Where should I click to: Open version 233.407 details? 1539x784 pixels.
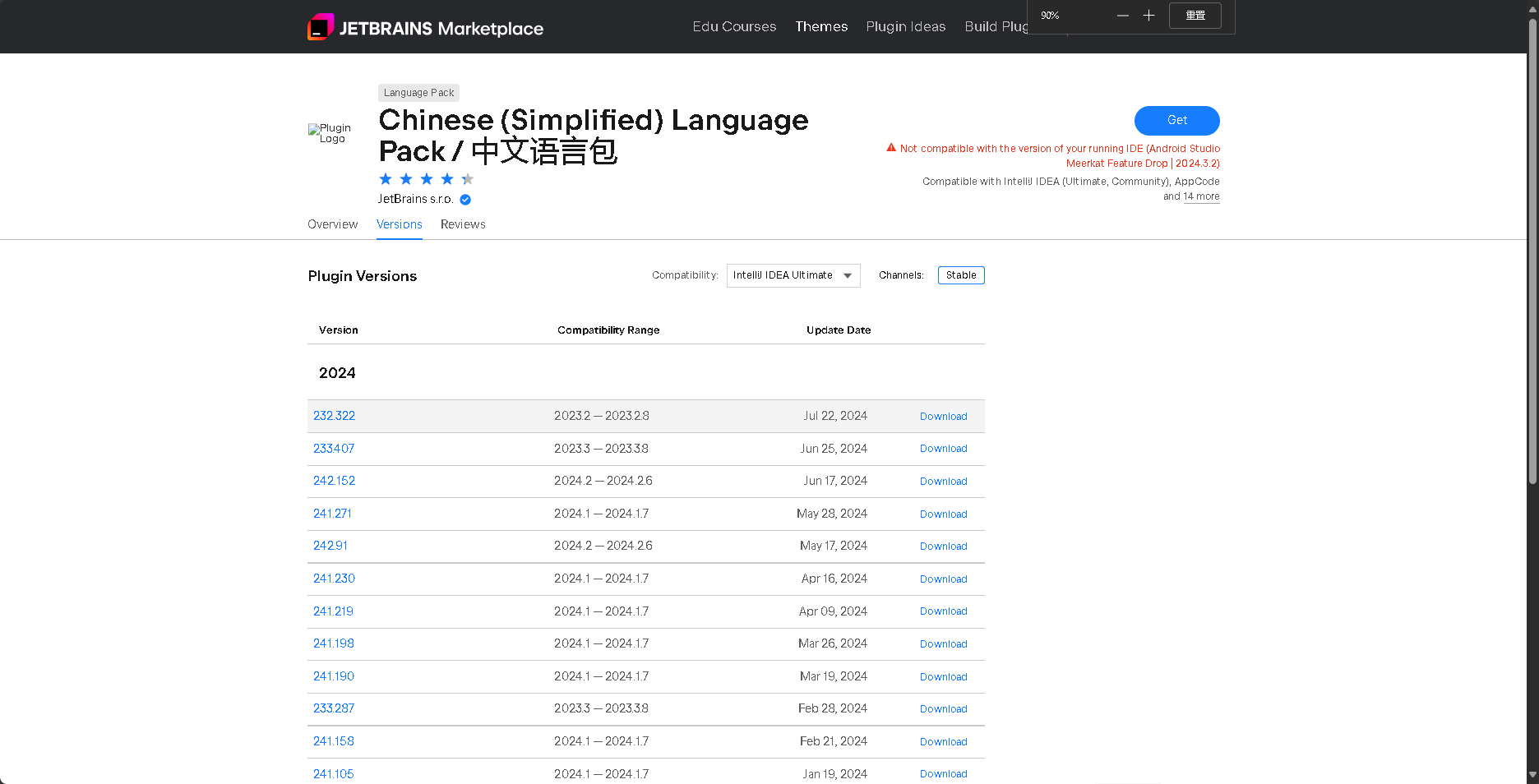pos(334,449)
